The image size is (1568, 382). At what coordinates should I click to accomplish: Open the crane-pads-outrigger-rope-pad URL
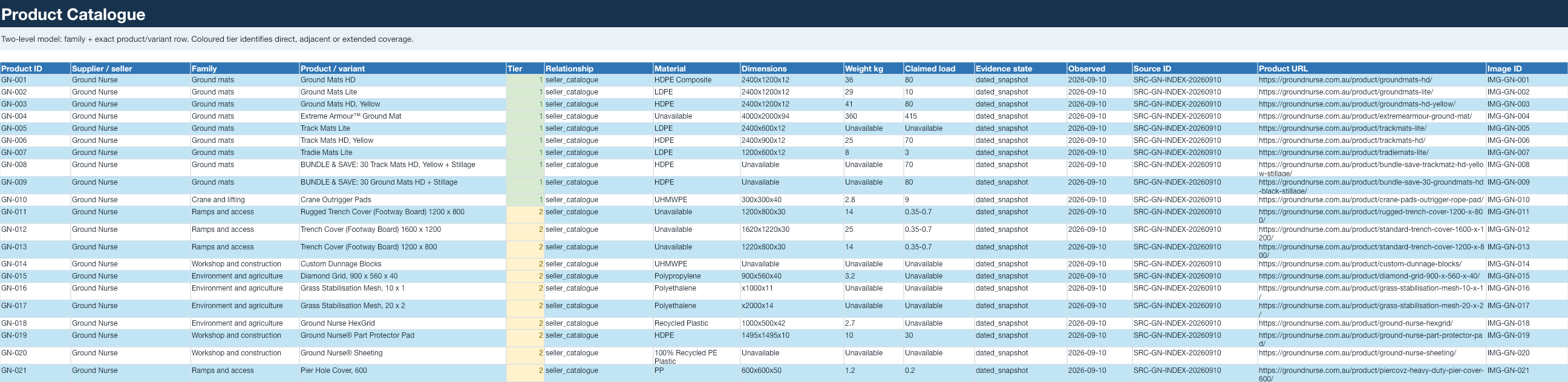1371,200
